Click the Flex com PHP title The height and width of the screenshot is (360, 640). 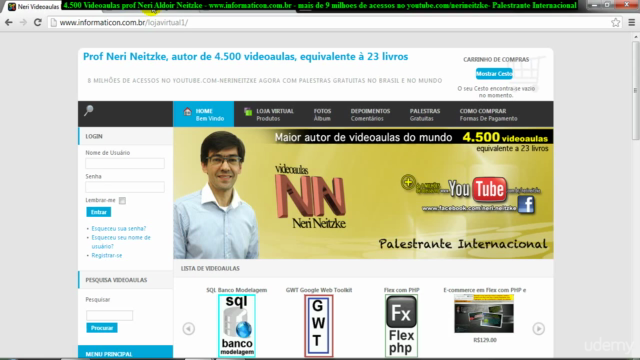(x=402, y=290)
